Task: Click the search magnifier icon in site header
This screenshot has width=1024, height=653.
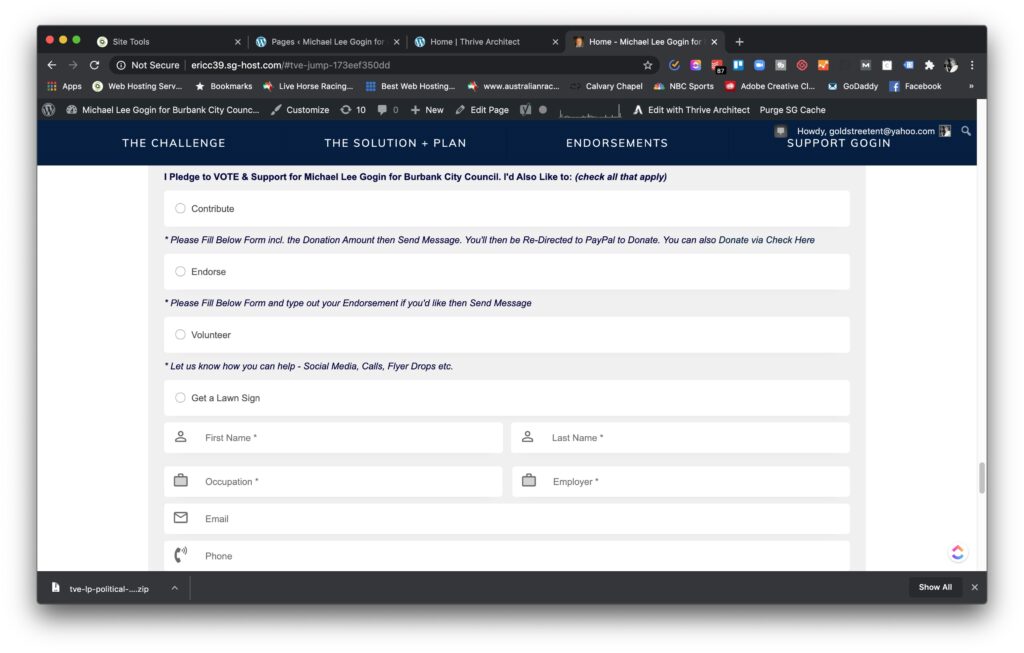Action: pos(965,130)
